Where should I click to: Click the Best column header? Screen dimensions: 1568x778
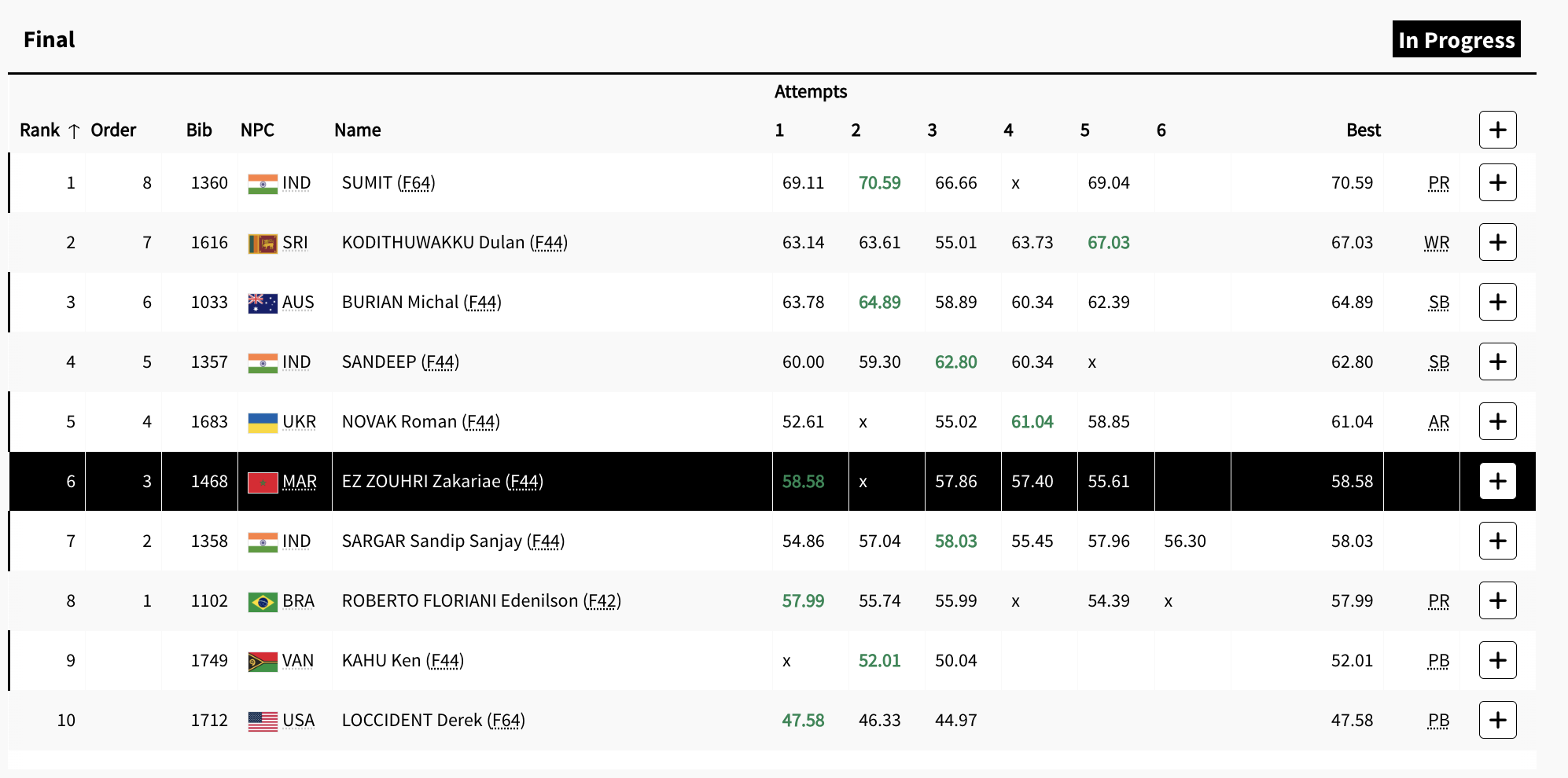tap(1363, 130)
